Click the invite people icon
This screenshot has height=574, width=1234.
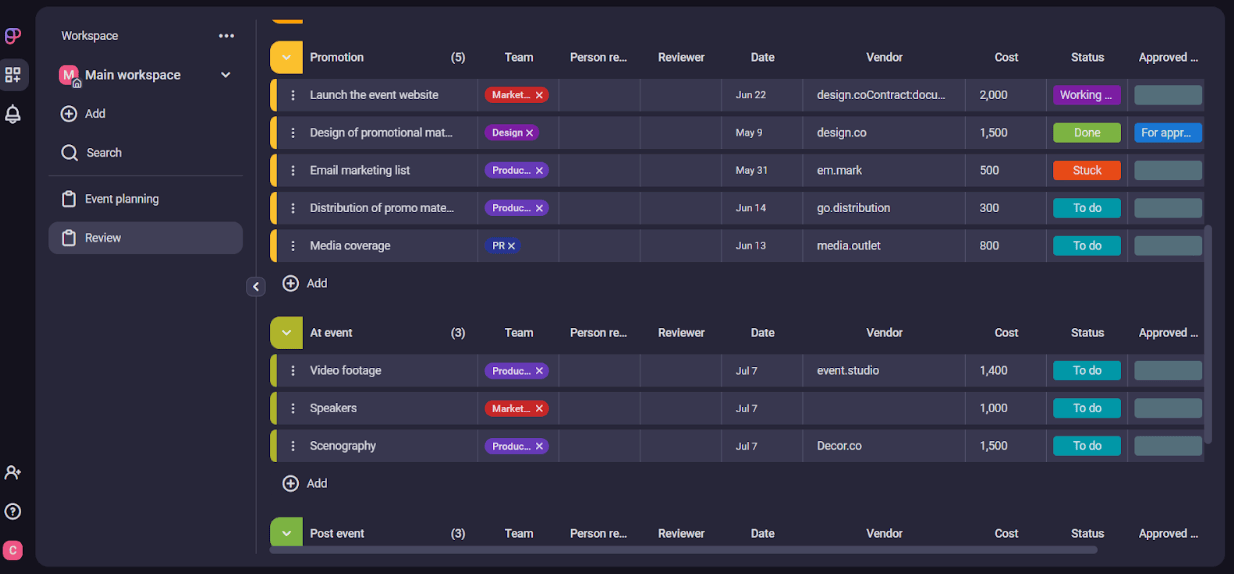(x=13, y=472)
